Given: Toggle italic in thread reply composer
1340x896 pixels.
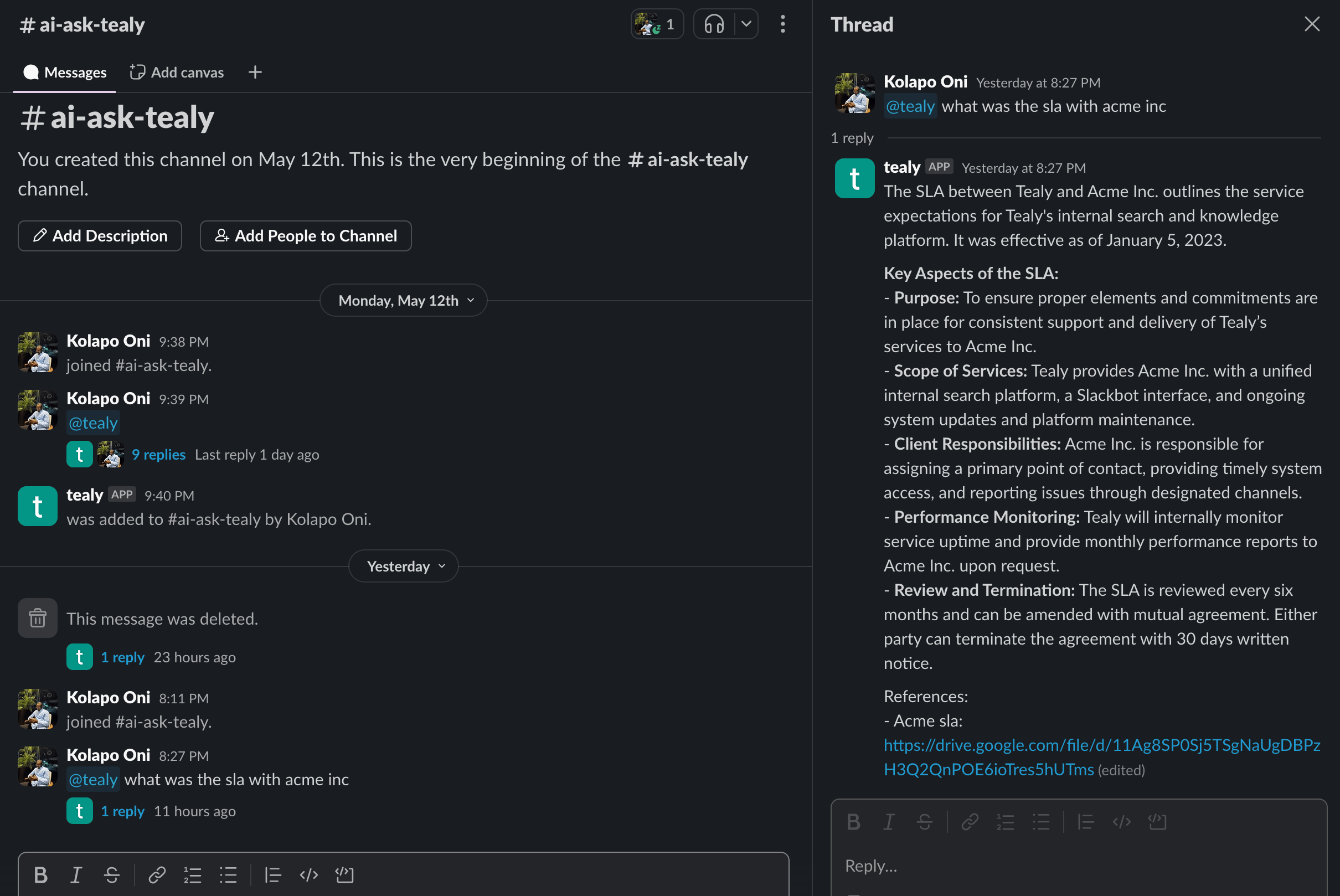Looking at the screenshot, I should pyautogui.click(x=889, y=822).
